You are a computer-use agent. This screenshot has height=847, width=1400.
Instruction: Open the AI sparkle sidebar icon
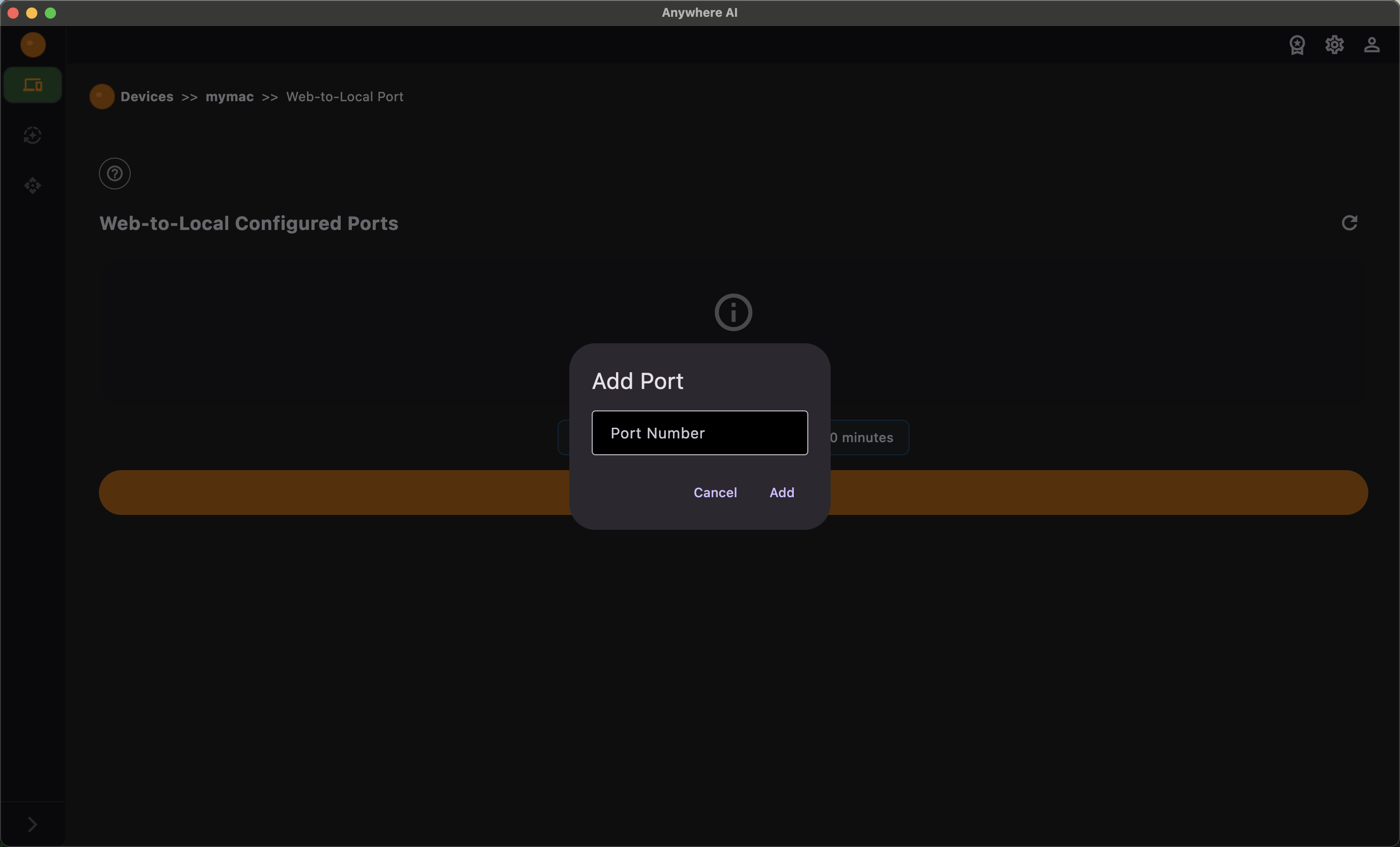click(32, 135)
